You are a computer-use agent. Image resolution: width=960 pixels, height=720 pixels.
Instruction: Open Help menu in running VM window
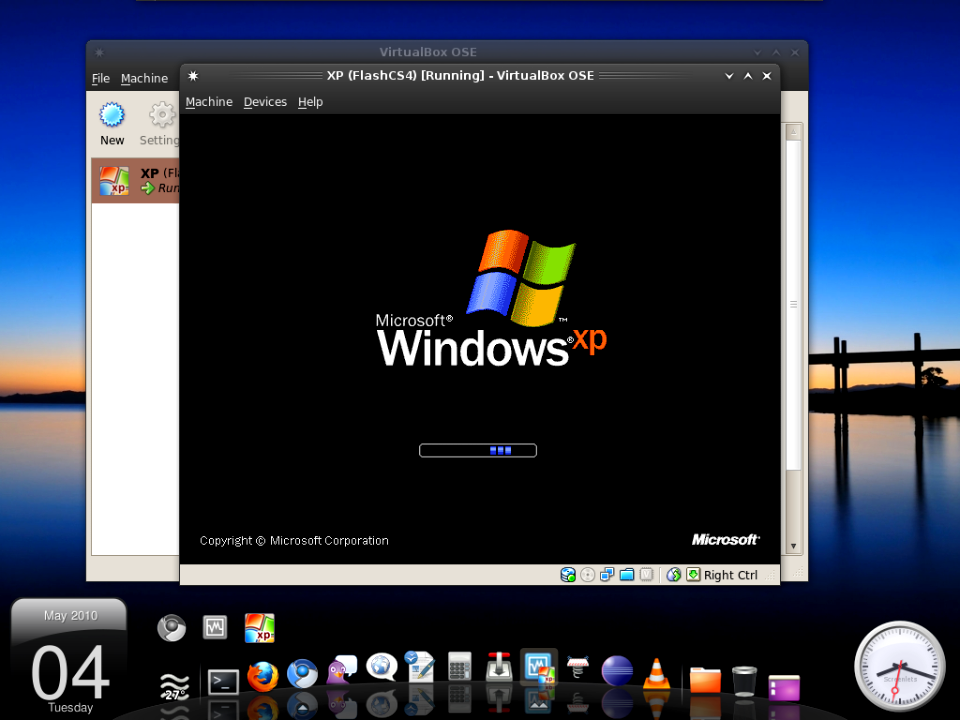pyautogui.click(x=310, y=102)
